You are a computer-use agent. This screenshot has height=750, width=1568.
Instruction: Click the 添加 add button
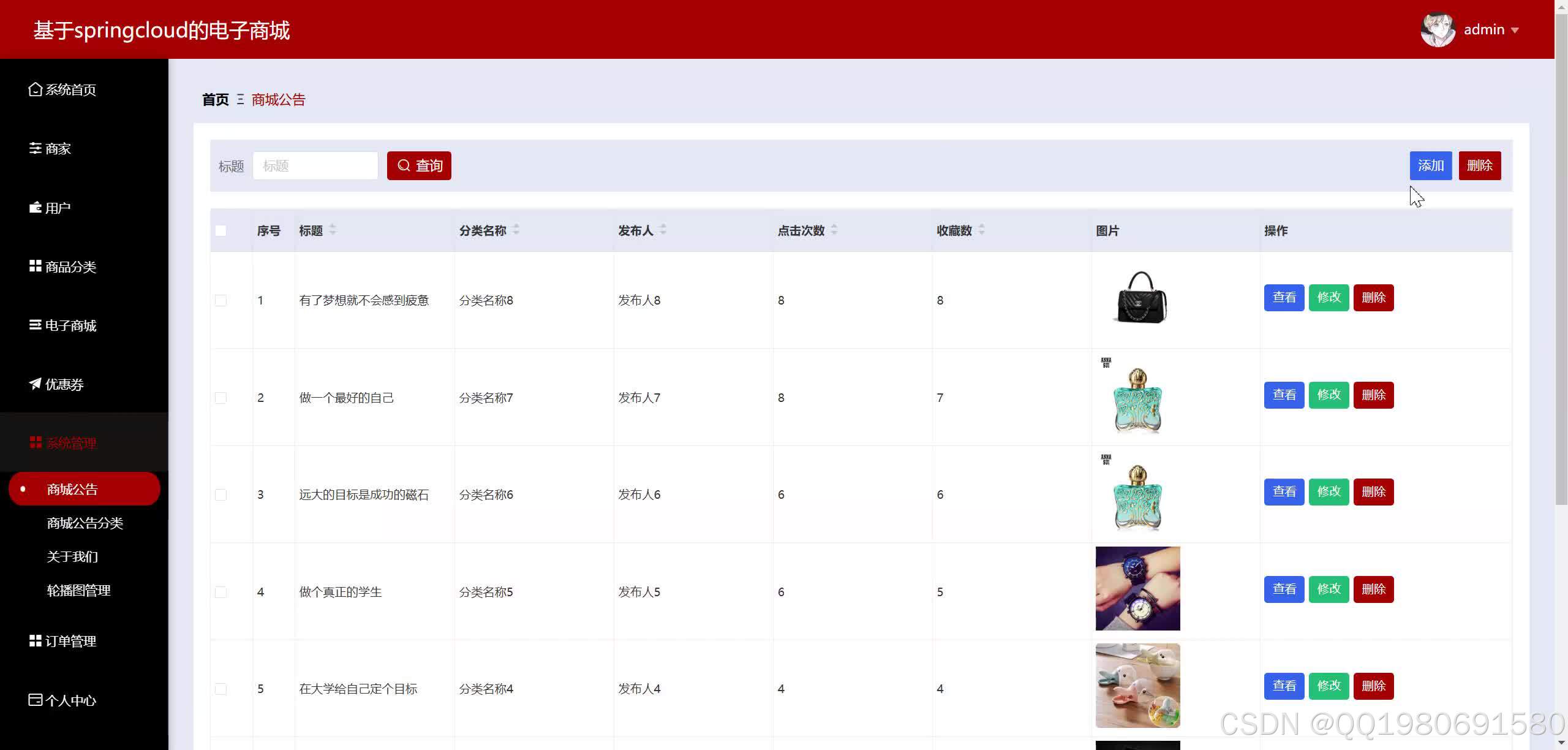pyautogui.click(x=1431, y=165)
